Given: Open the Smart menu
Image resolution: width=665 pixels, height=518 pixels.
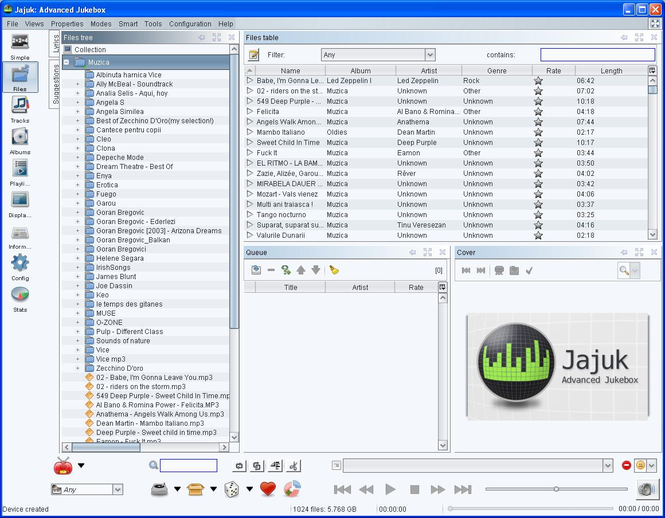Looking at the screenshot, I should (128, 24).
